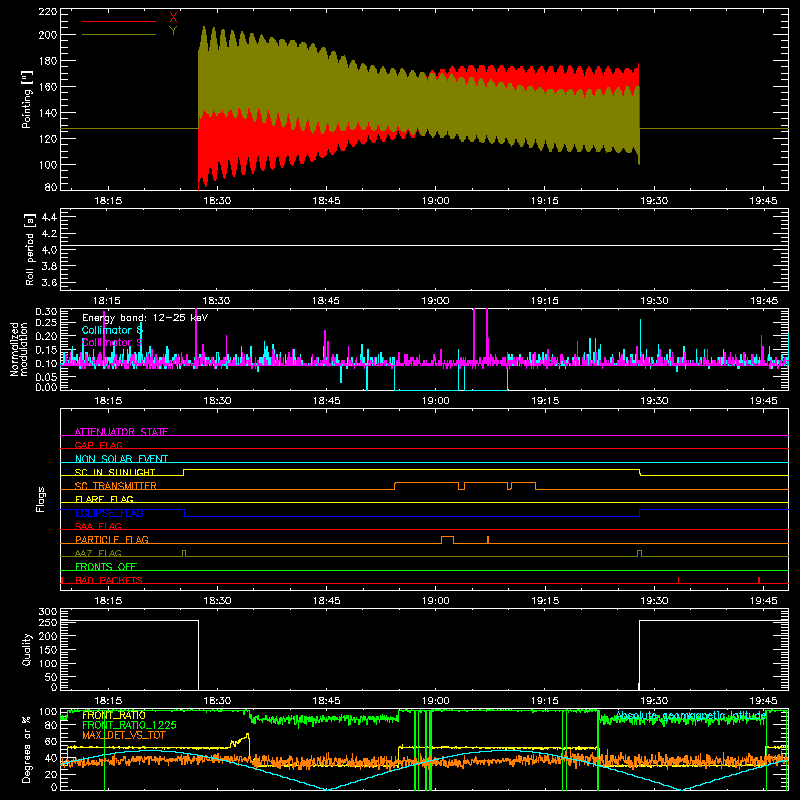Image resolution: width=800 pixels, height=800 pixels.
Task: Click the 60 tick on Degrees axis
Action: (x=51, y=742)
